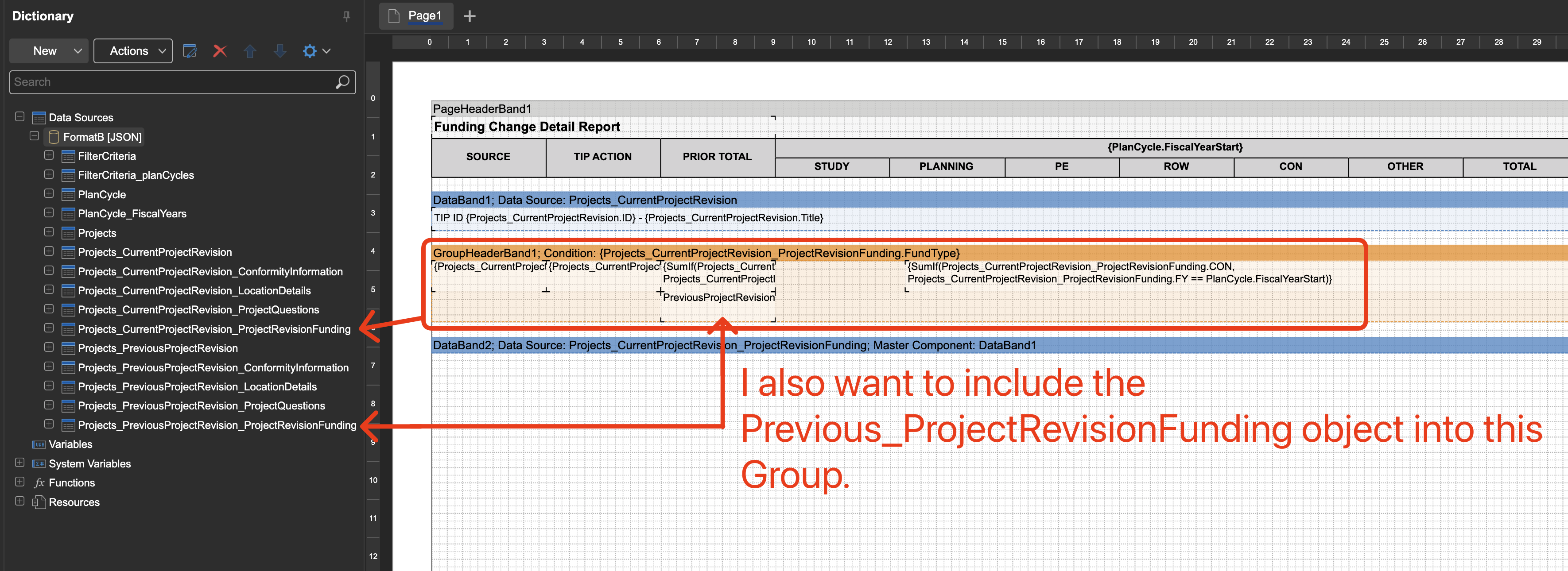The width and height of the screenshot is (1568, 571).
Task: Select the PE column header
Action: 1062,166
